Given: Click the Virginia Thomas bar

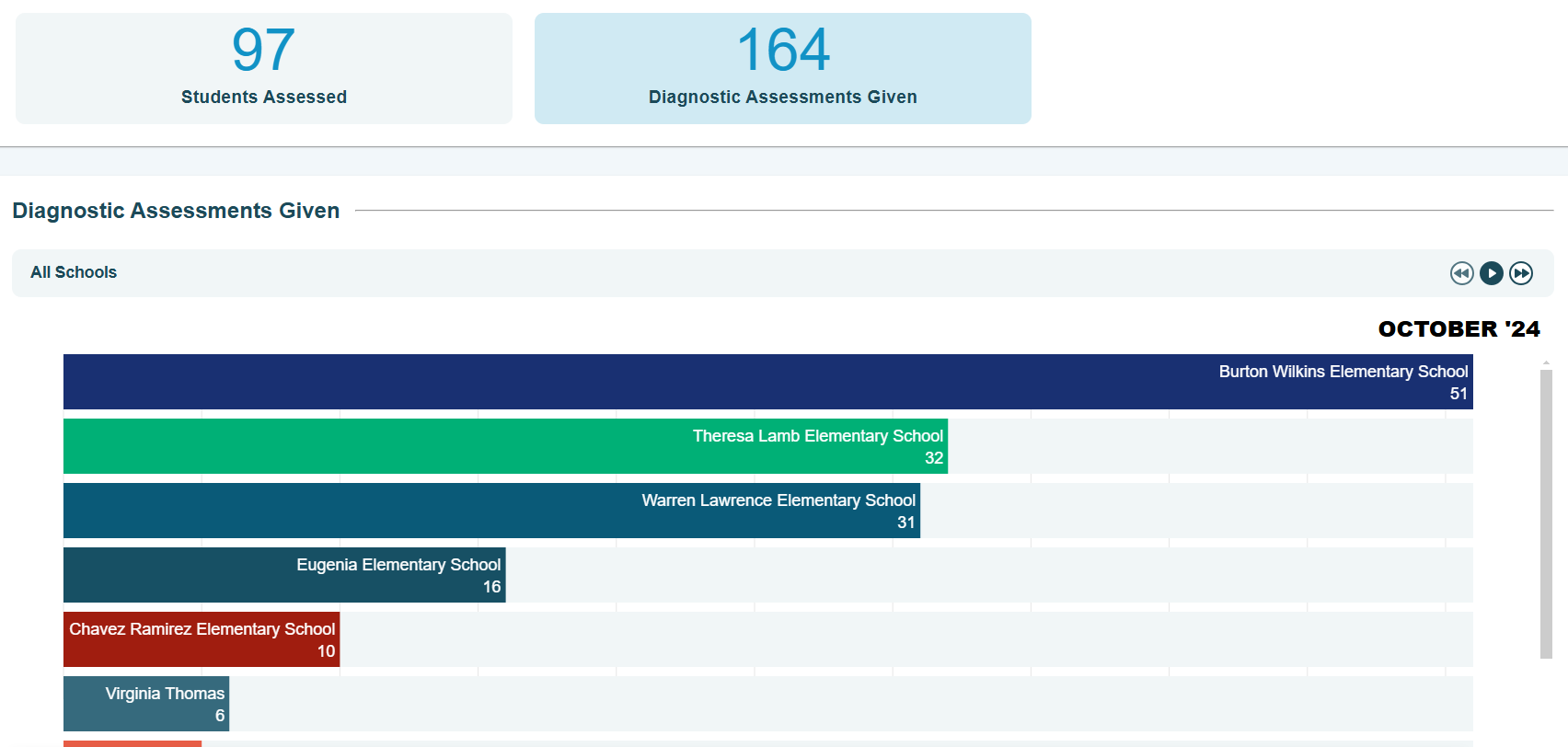Looking at the screenshot, I should [x=146, y=704].
